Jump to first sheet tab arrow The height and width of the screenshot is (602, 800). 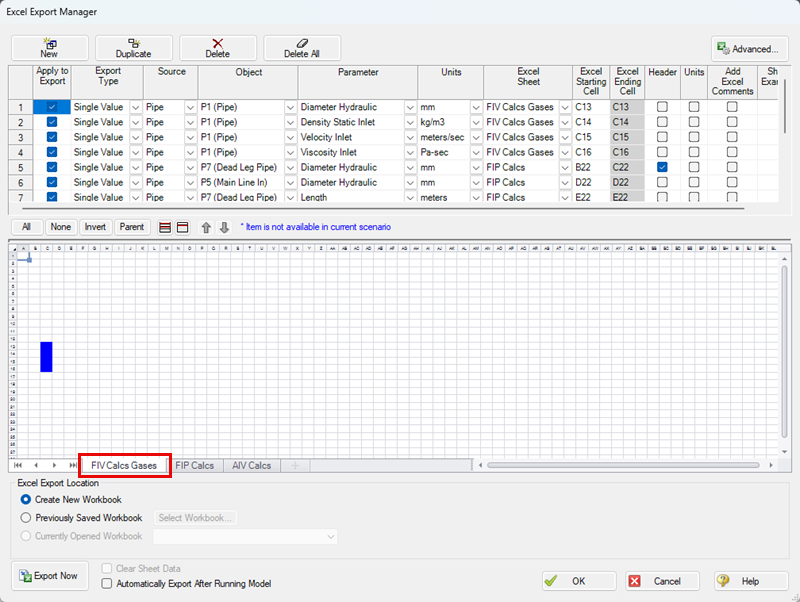[x=18, y=466]
